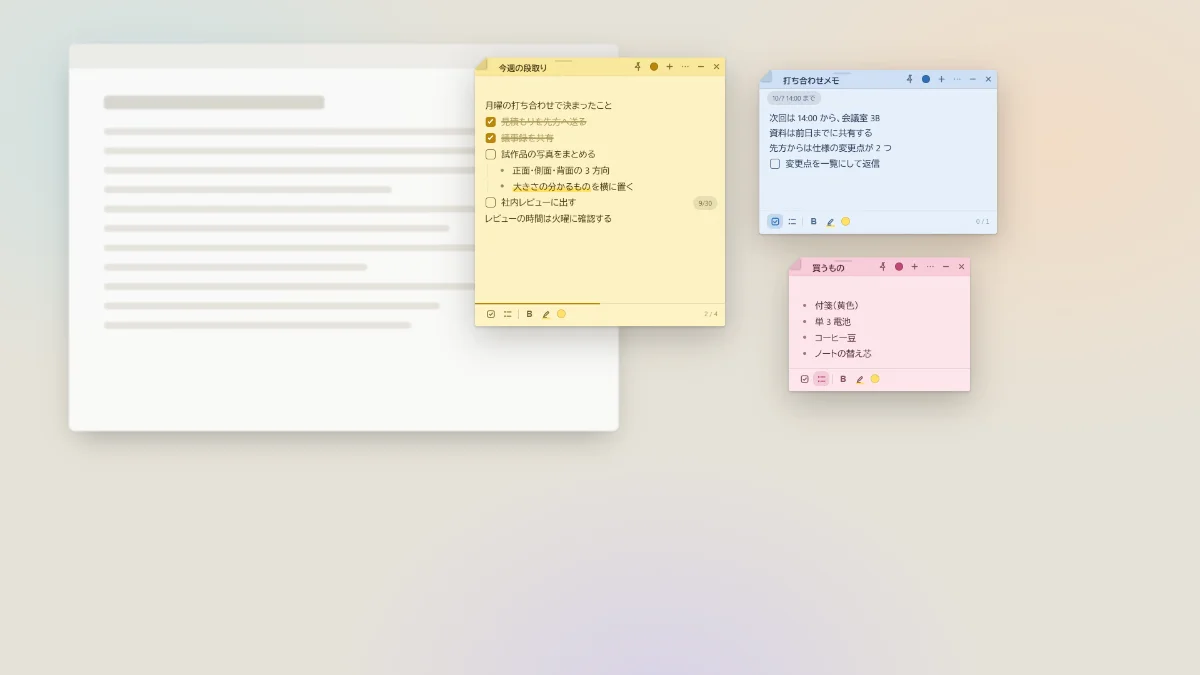The width and height of the screenshot is (1200, 675).
Task: Click the 買うもの note title
Action: [x=828, y=268]
